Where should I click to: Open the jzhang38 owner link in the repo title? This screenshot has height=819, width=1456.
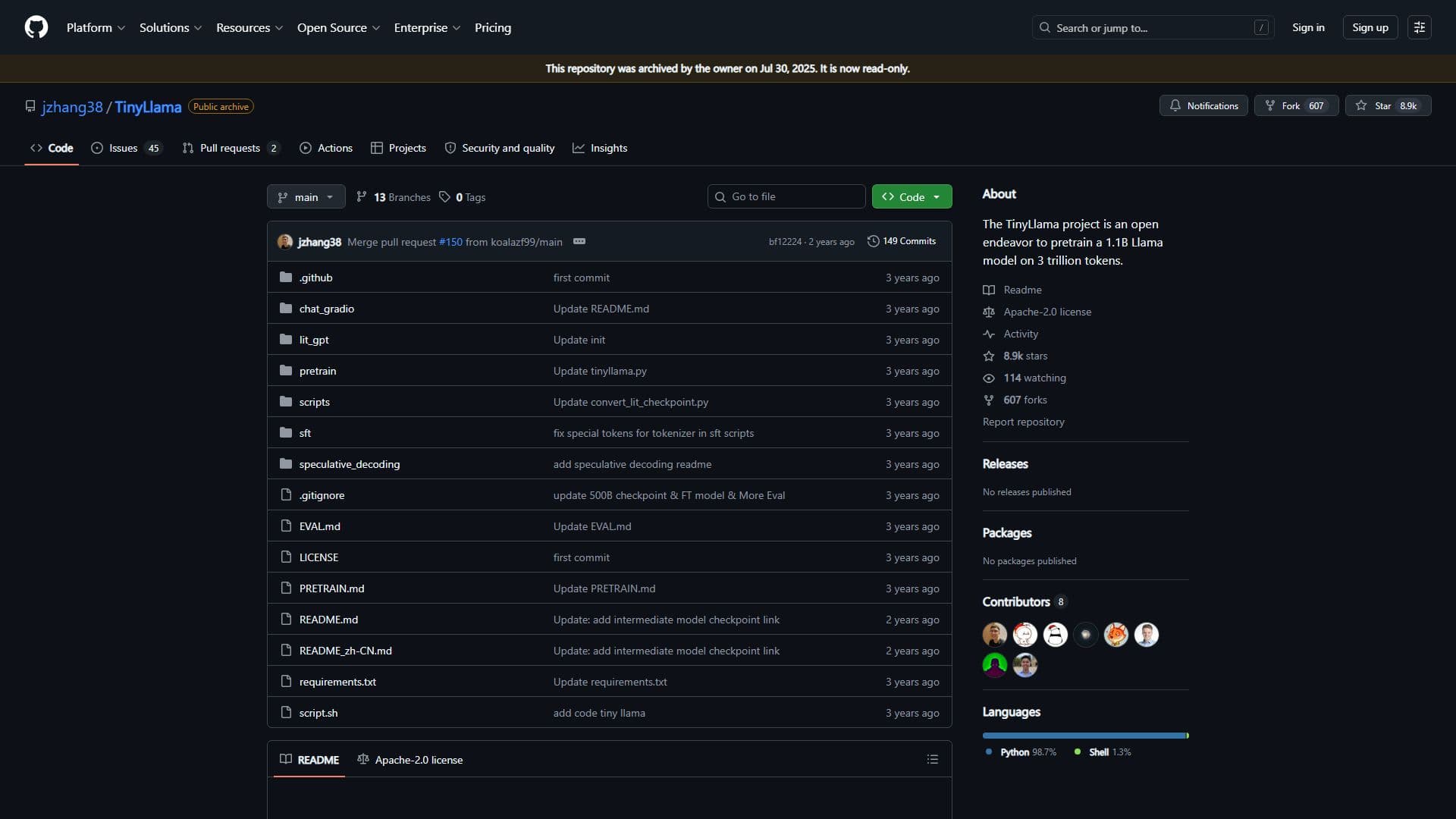[x=72, y=107]
